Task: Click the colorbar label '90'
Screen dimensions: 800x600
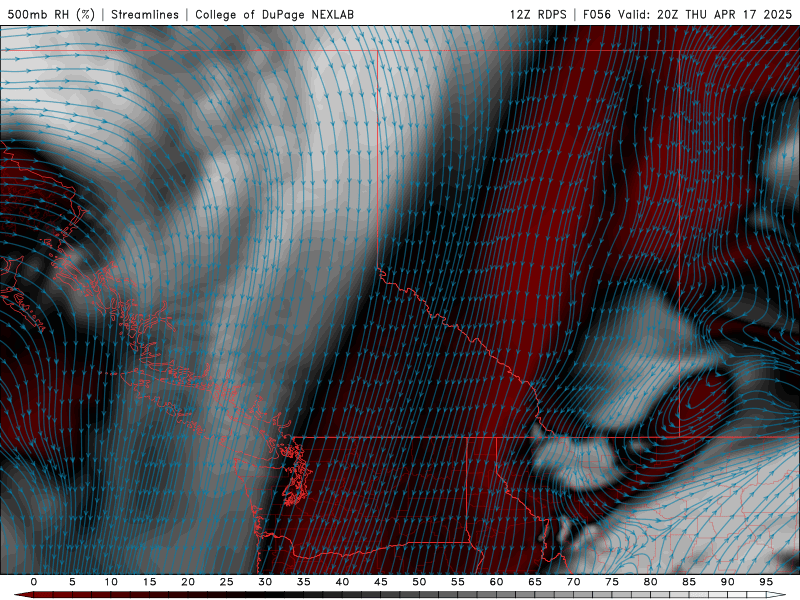Action: click(x=727, y=582)
